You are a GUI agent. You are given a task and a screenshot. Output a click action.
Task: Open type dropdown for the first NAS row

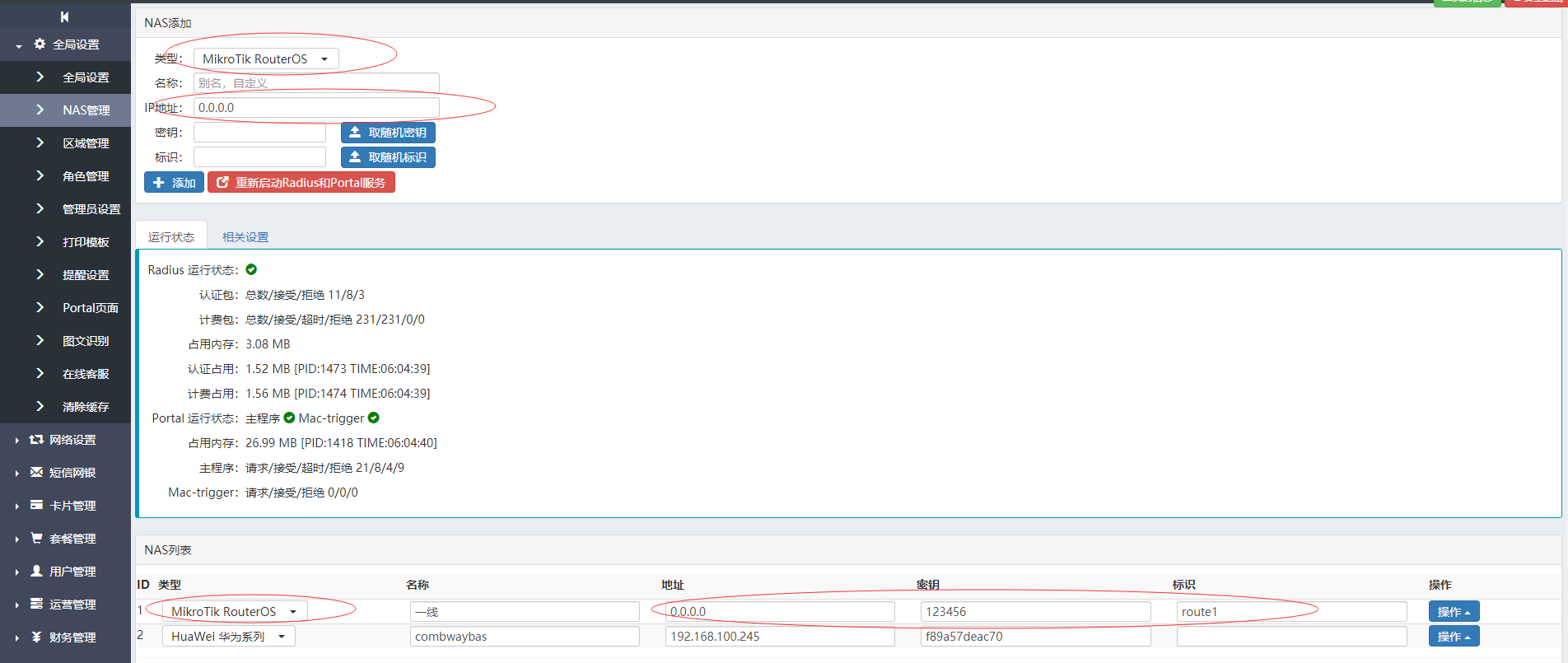coord(235,612)
